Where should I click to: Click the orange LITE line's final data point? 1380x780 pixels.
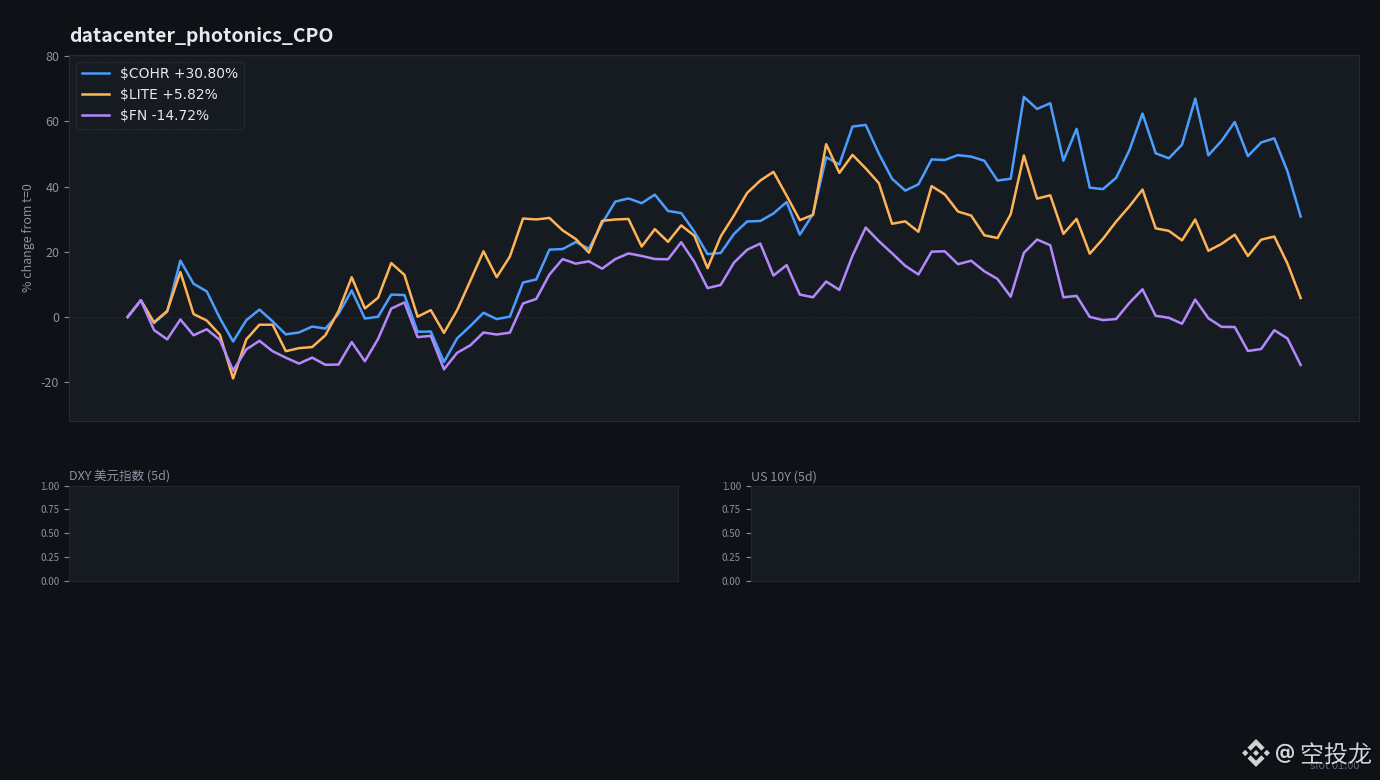coord(1300,298)
